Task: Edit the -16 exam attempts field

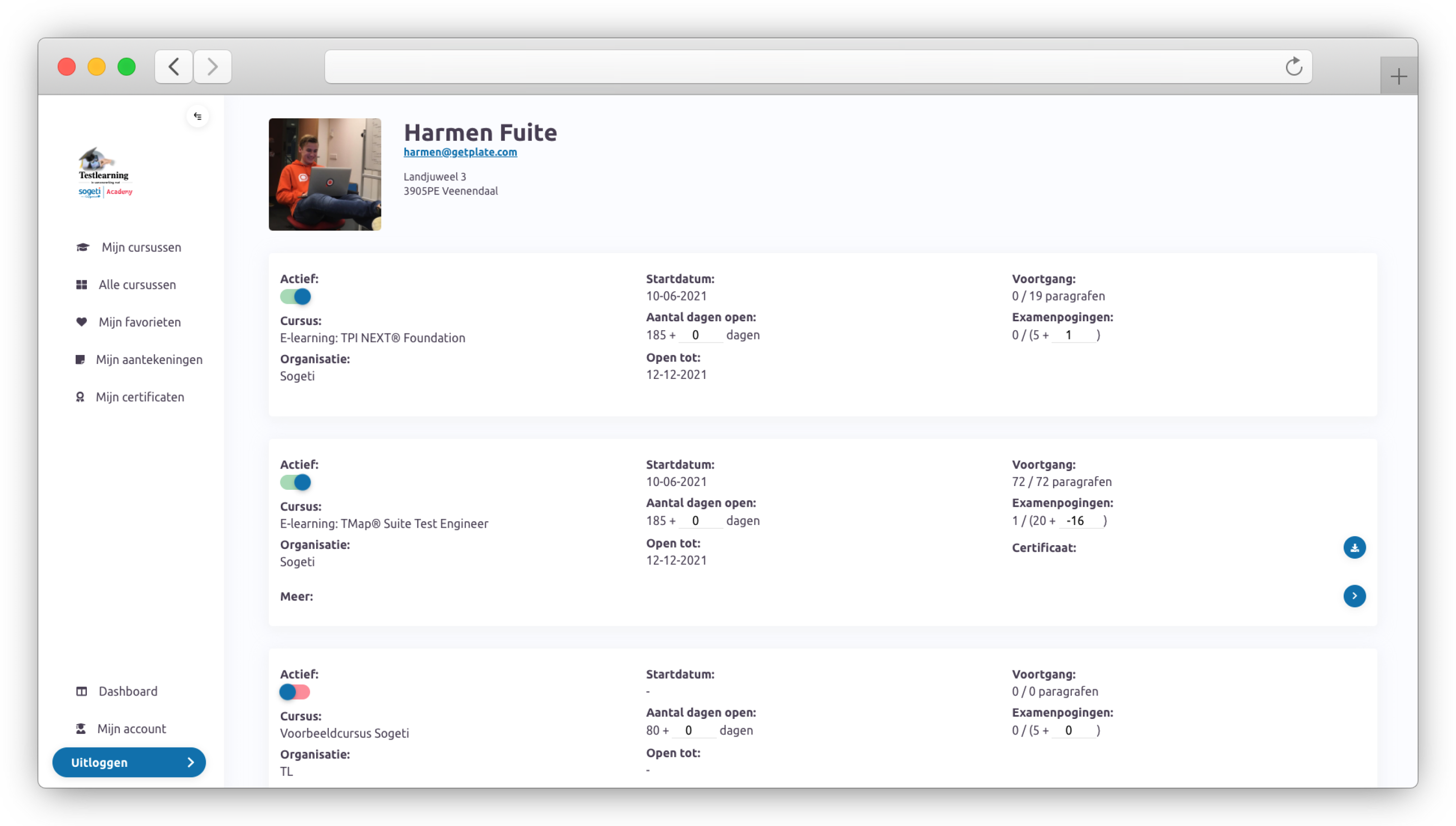Action: click(1080, 521)
